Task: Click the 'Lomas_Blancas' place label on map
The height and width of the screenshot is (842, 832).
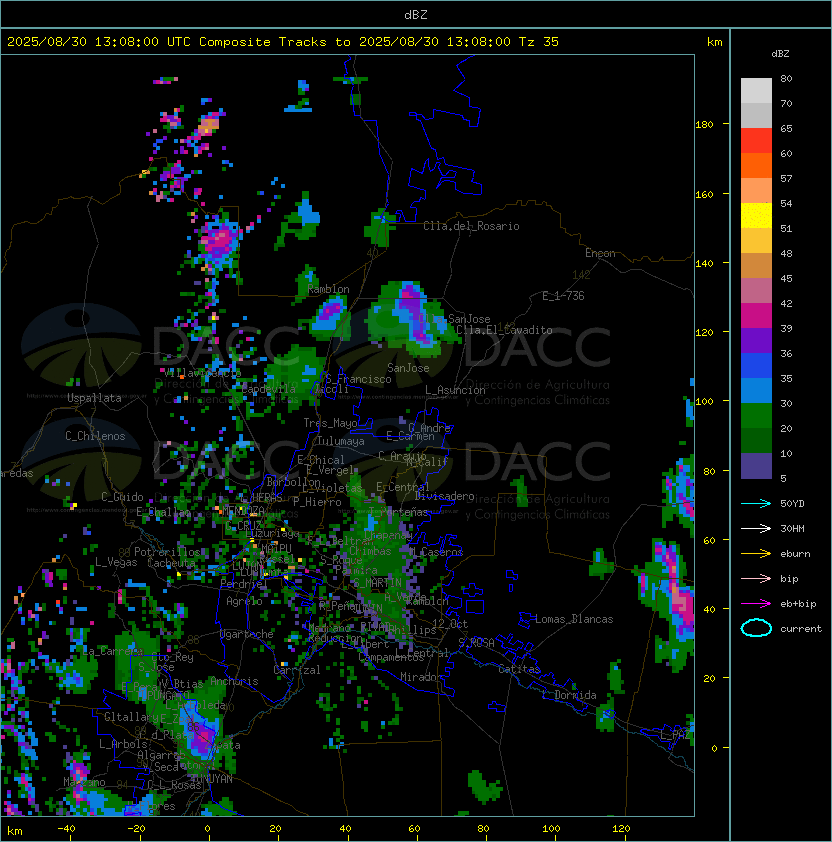Action: pos(574,619)
